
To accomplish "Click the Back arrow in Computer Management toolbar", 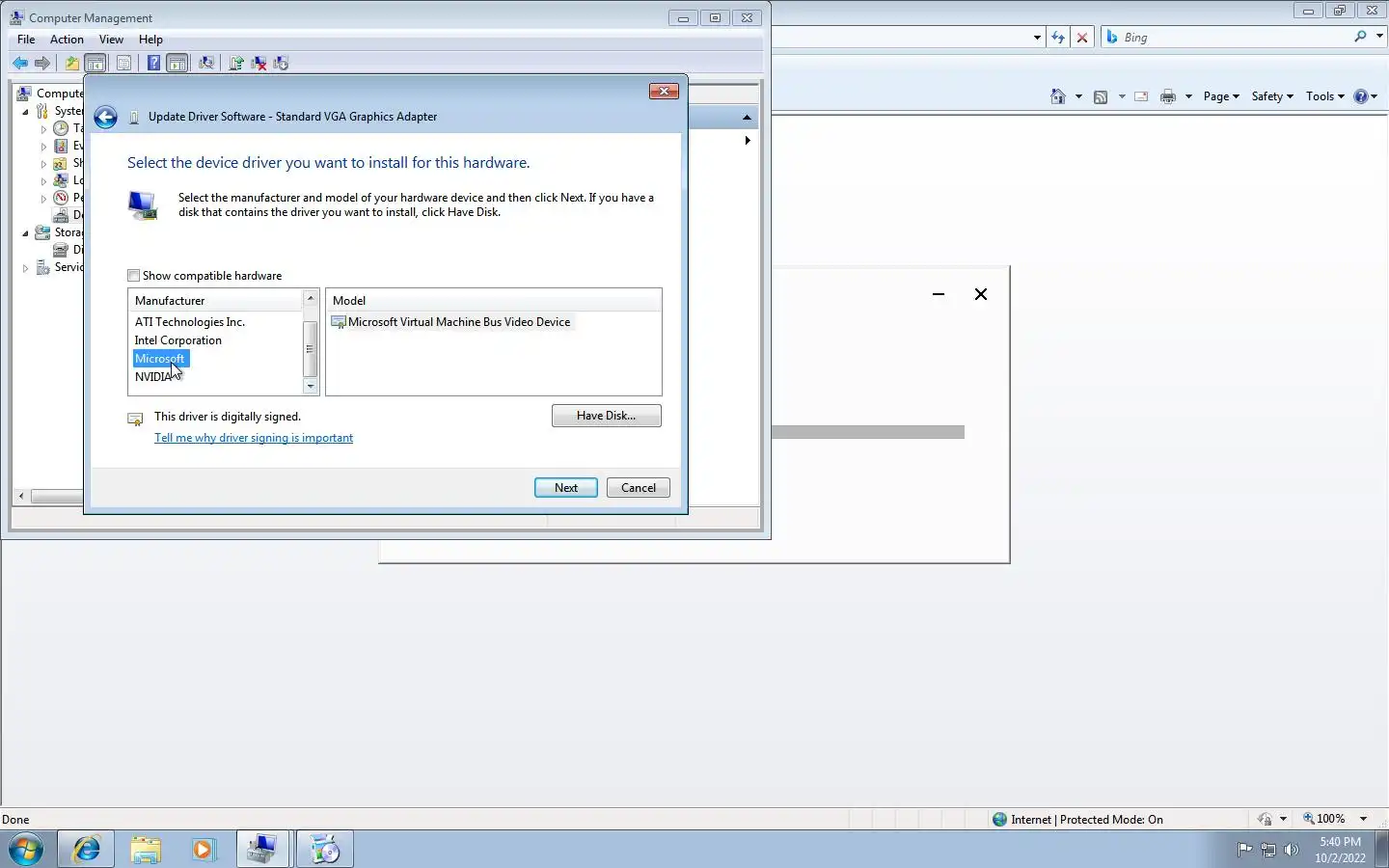I will pos(19,63).
